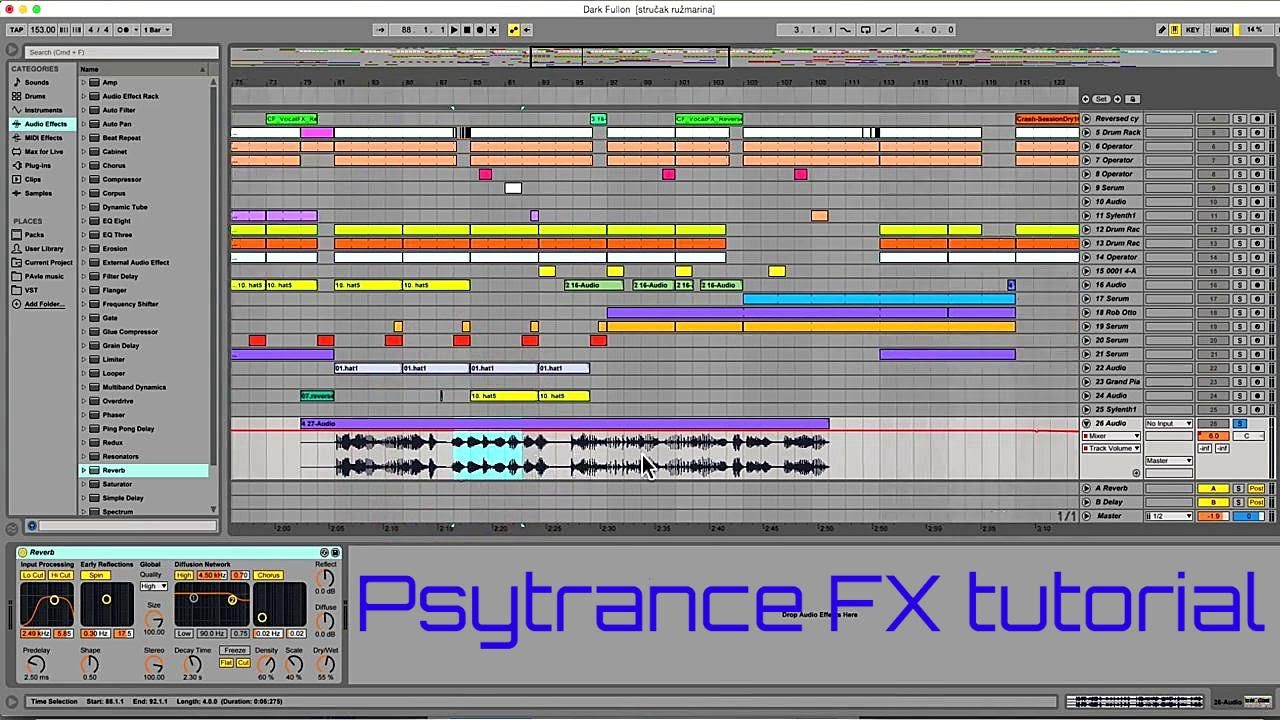
Task: Expand the Audio Effect Rack entry
Action: tap(84, 96)
